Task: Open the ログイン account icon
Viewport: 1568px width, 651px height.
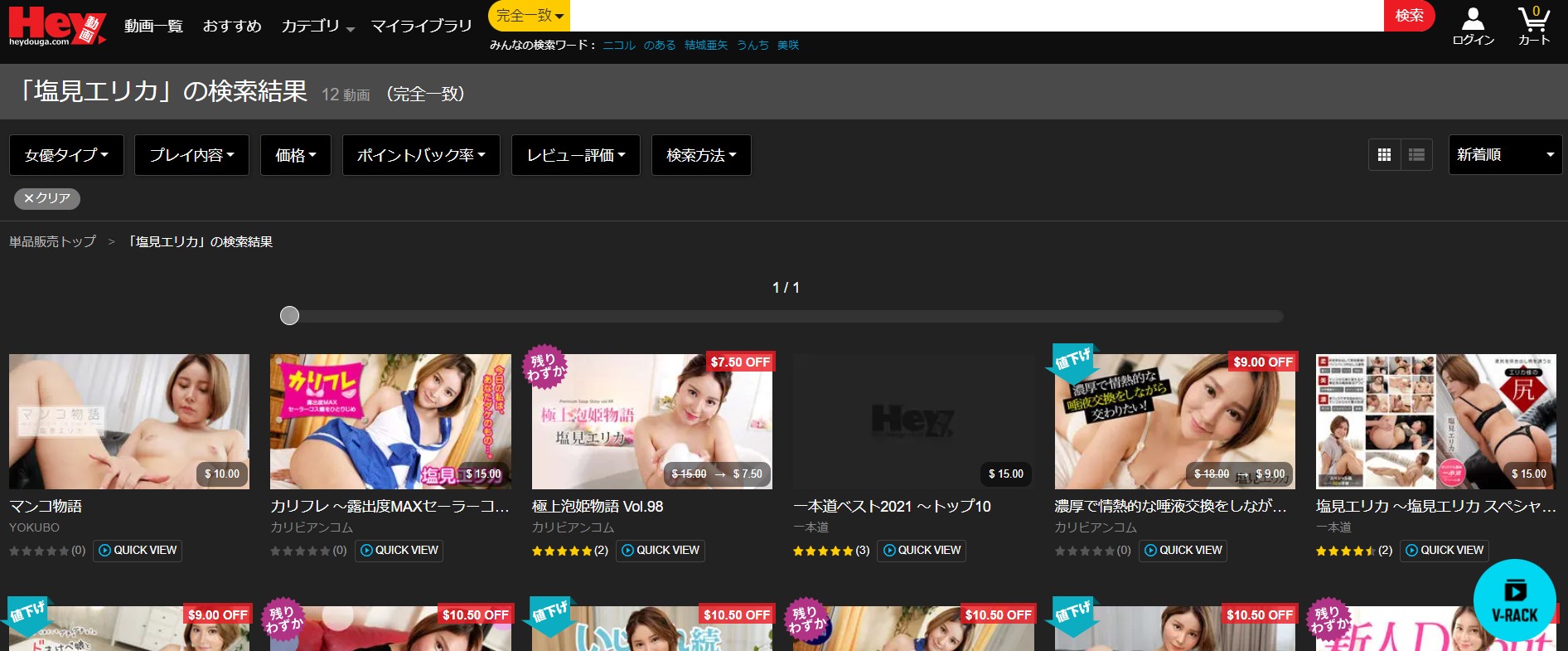Action: [1473, 27]
